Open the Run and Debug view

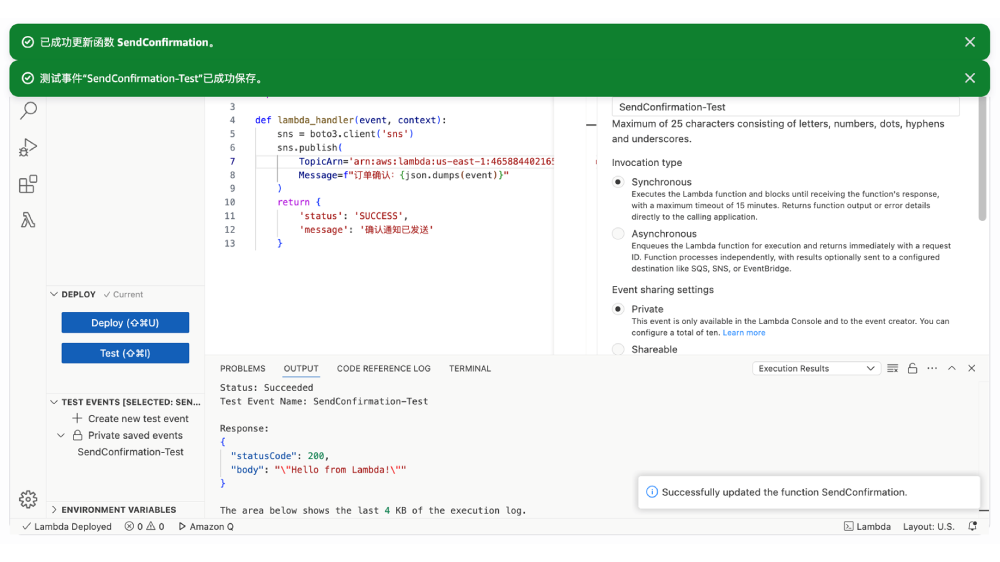(28, 148)
